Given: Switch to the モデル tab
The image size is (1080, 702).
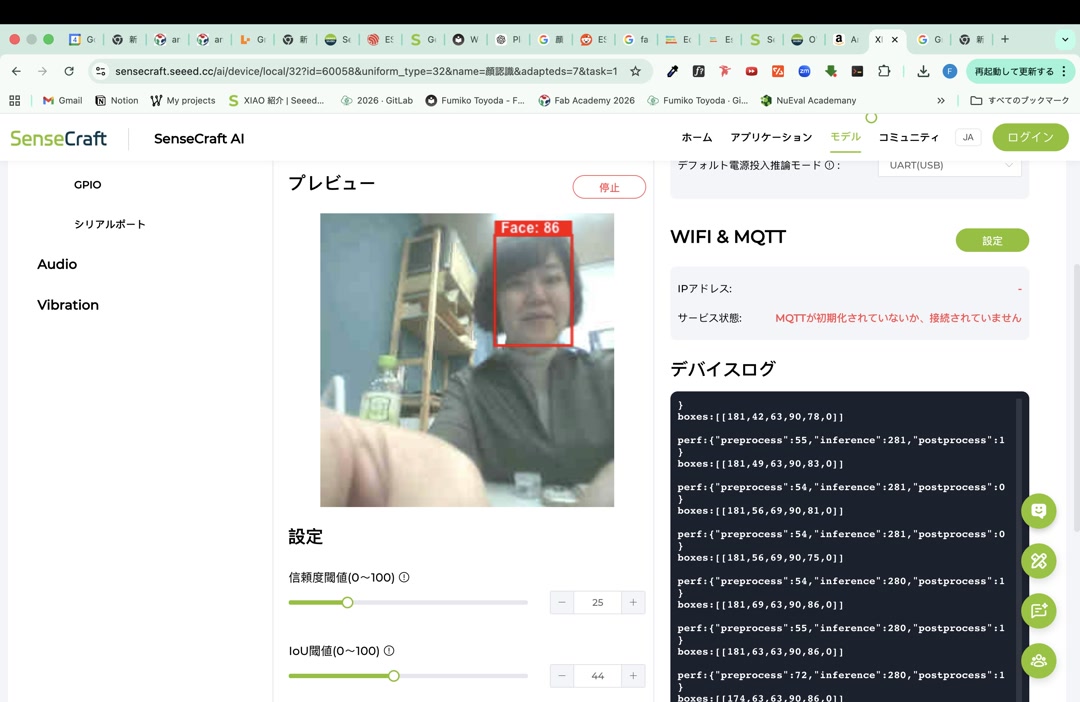Looking at the screenshot, I should (845, 137).
